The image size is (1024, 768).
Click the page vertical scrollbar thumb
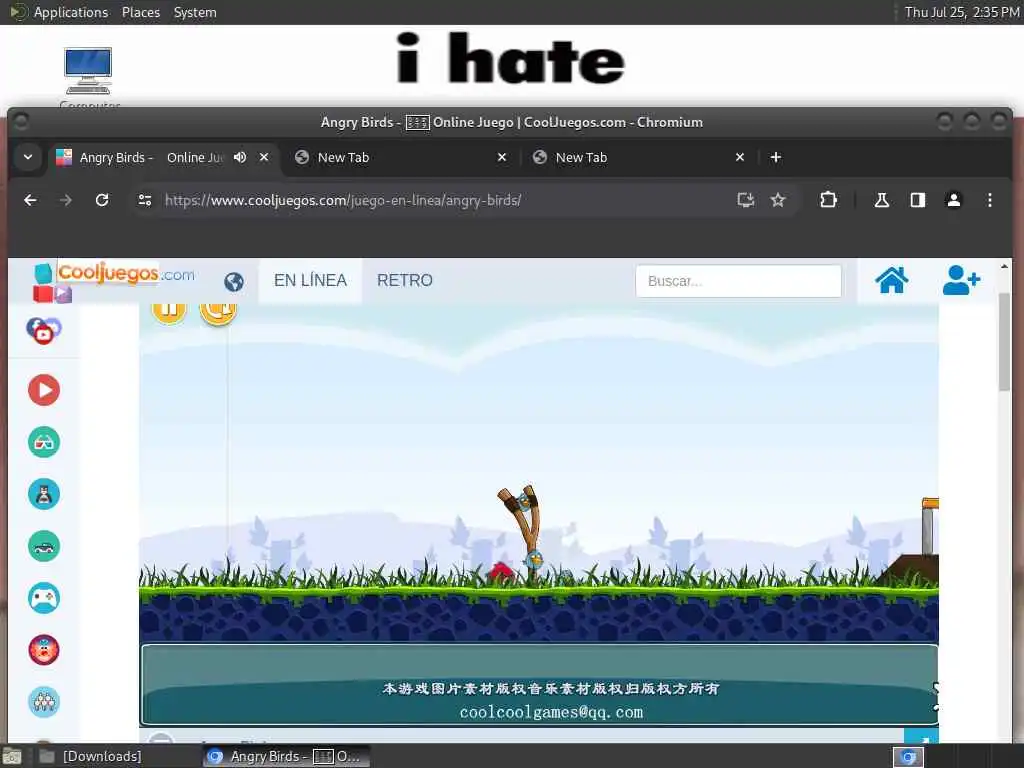pos(1004,343)
